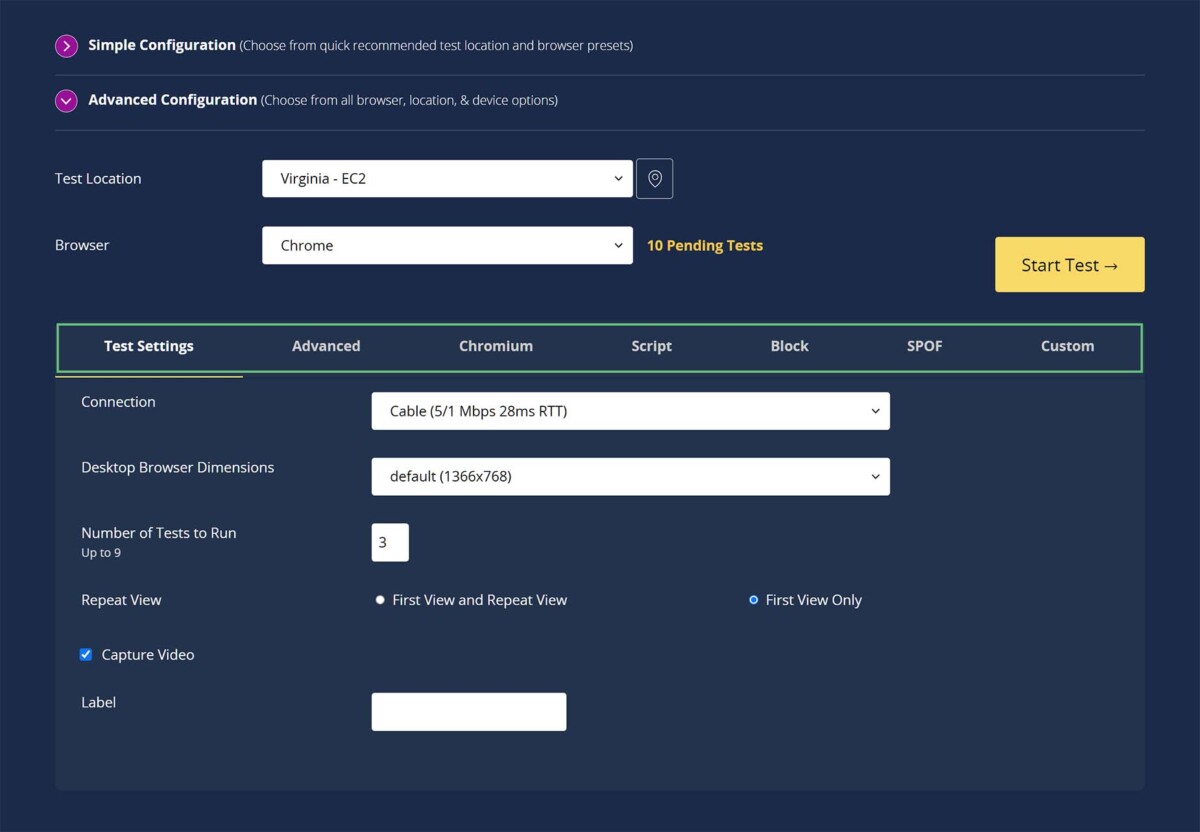
Task: Click the Label text input field
Action: (x=468, y=711)
